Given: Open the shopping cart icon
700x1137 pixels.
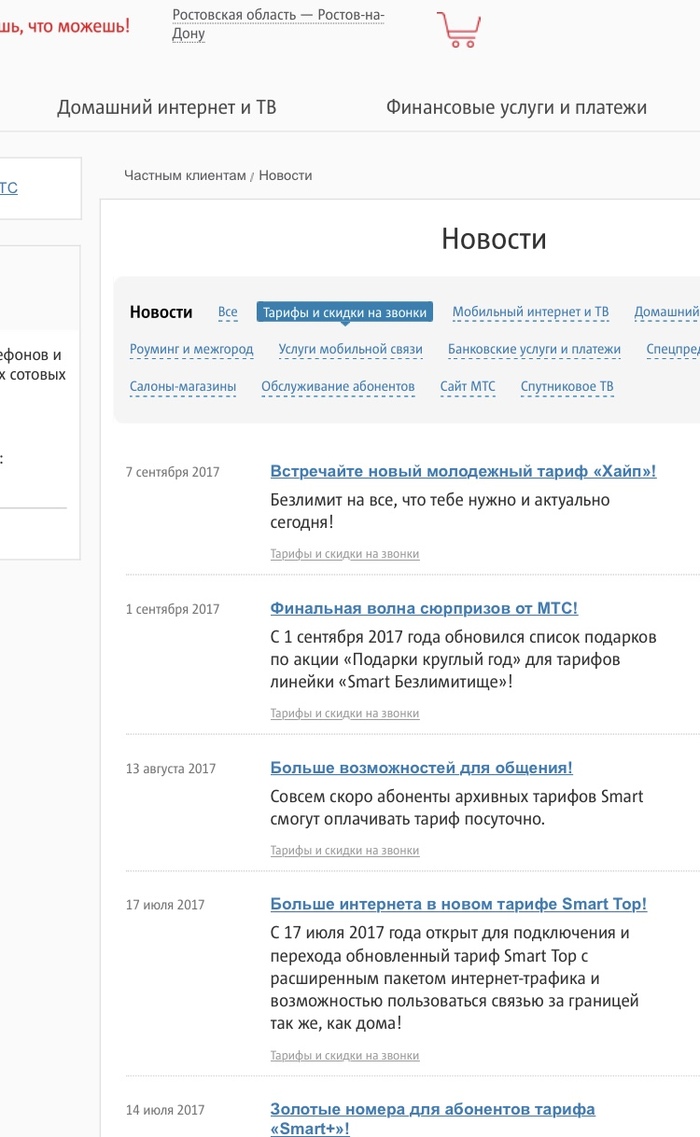Looking at the screenshot, I should [x=459, y=30].
